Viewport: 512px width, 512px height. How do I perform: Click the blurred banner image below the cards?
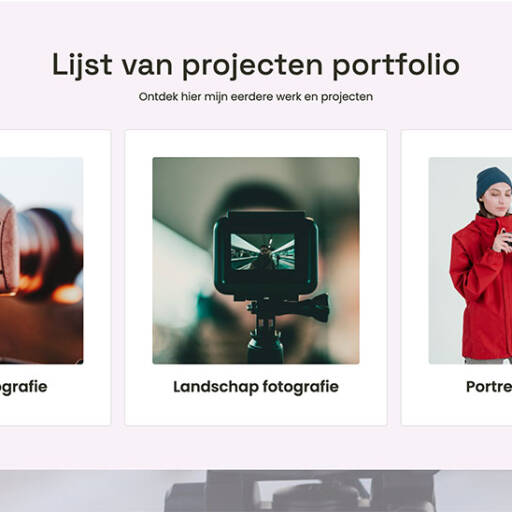(256, 491)
